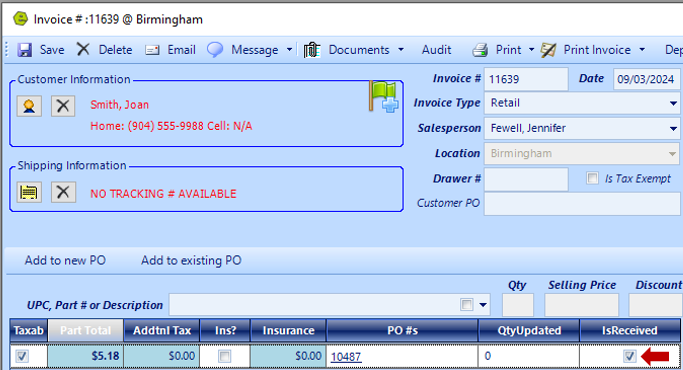Click the Delete X icon in toolbar
Image resolution: width=683 pixels, height=370 pixels.
83,49
